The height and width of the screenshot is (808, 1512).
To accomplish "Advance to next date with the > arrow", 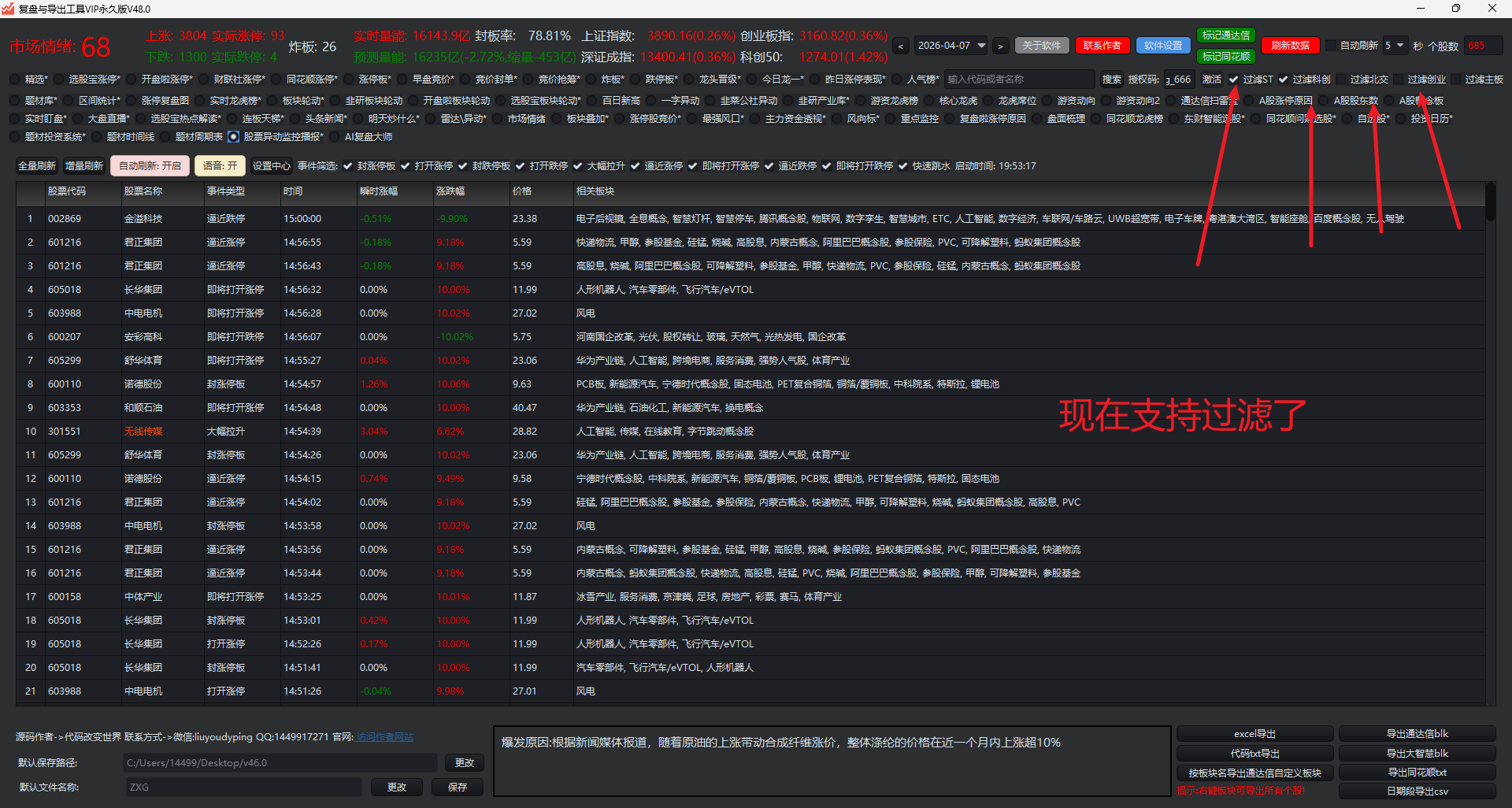I will click(x=1000, y=46).
